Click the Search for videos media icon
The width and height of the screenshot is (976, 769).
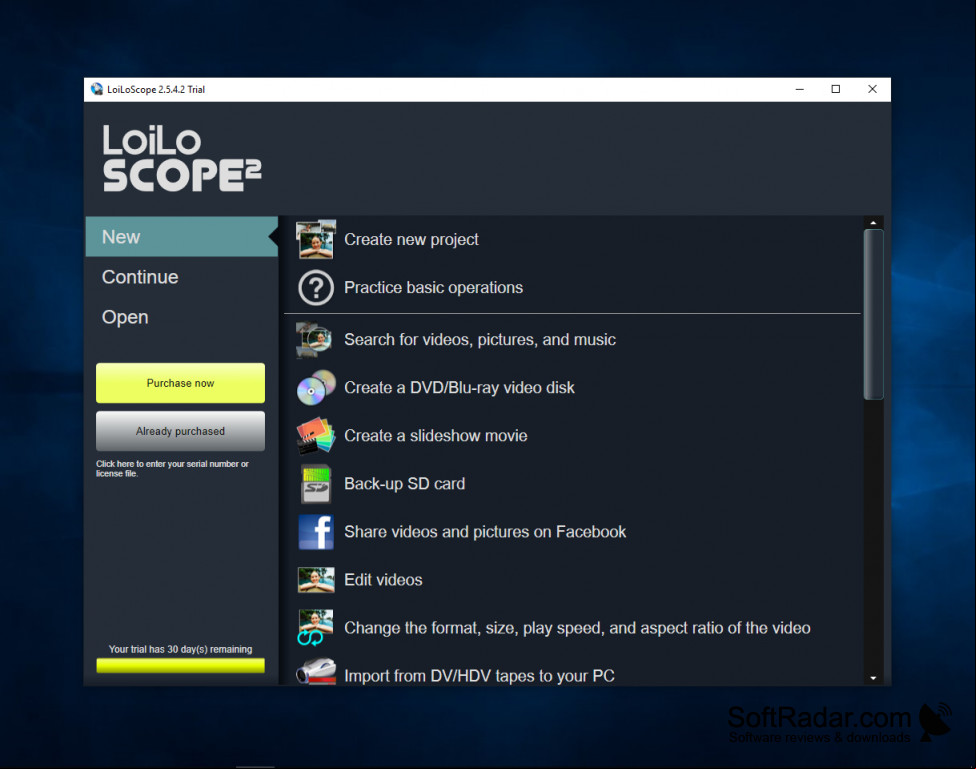coord(314,339)
